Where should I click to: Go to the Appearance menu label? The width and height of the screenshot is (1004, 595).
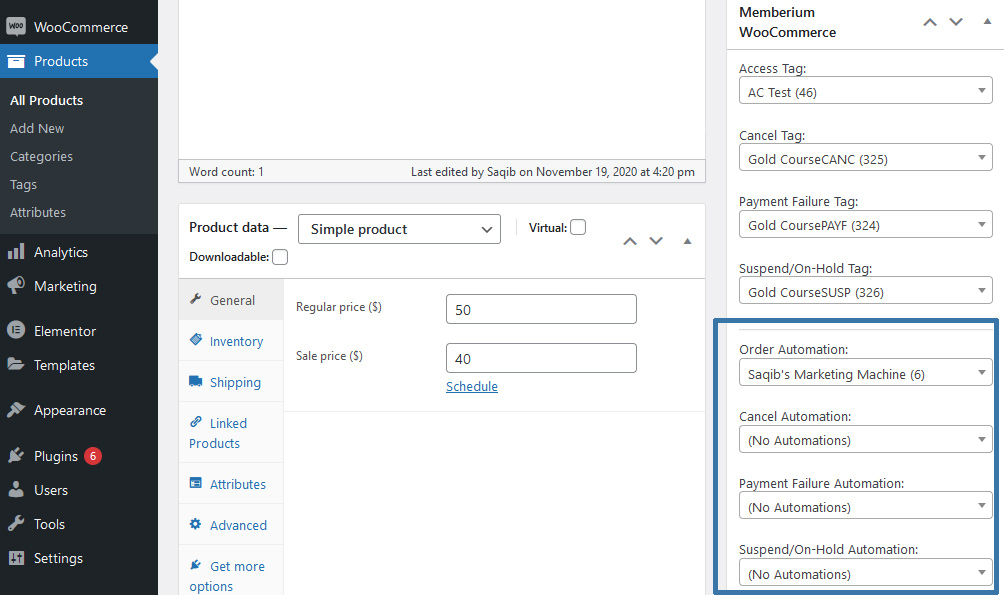tap(70, 411)
